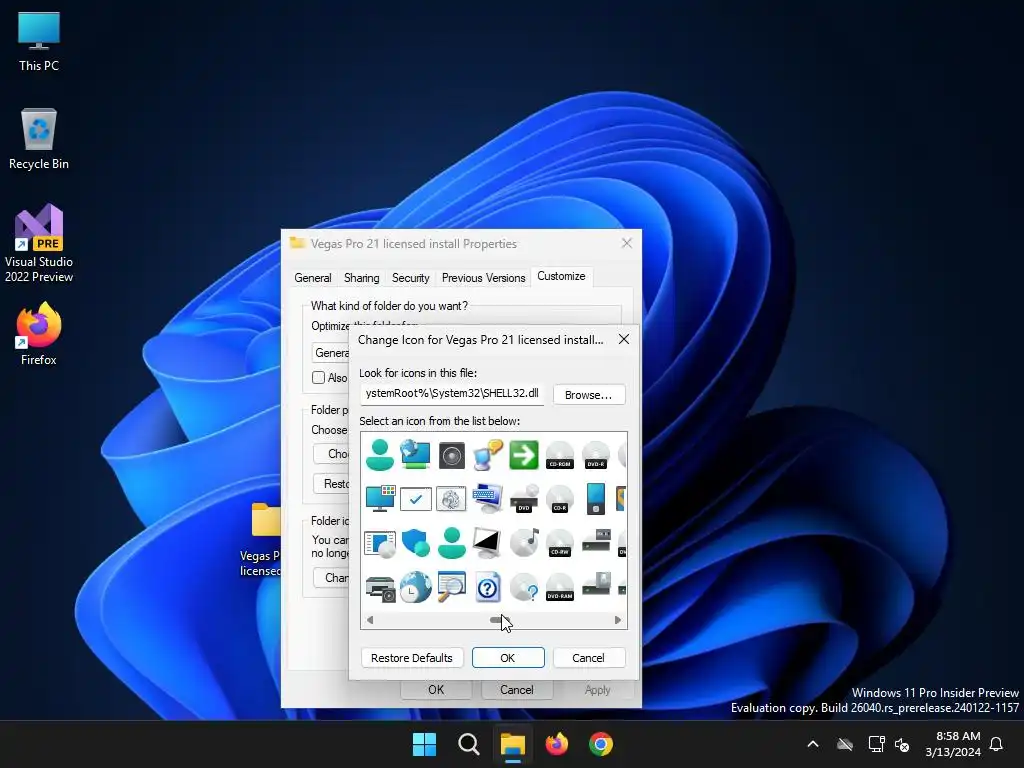Choose the computer with yellow speech bubble icon
The image size is (1024, 768).
click(488, 455)
